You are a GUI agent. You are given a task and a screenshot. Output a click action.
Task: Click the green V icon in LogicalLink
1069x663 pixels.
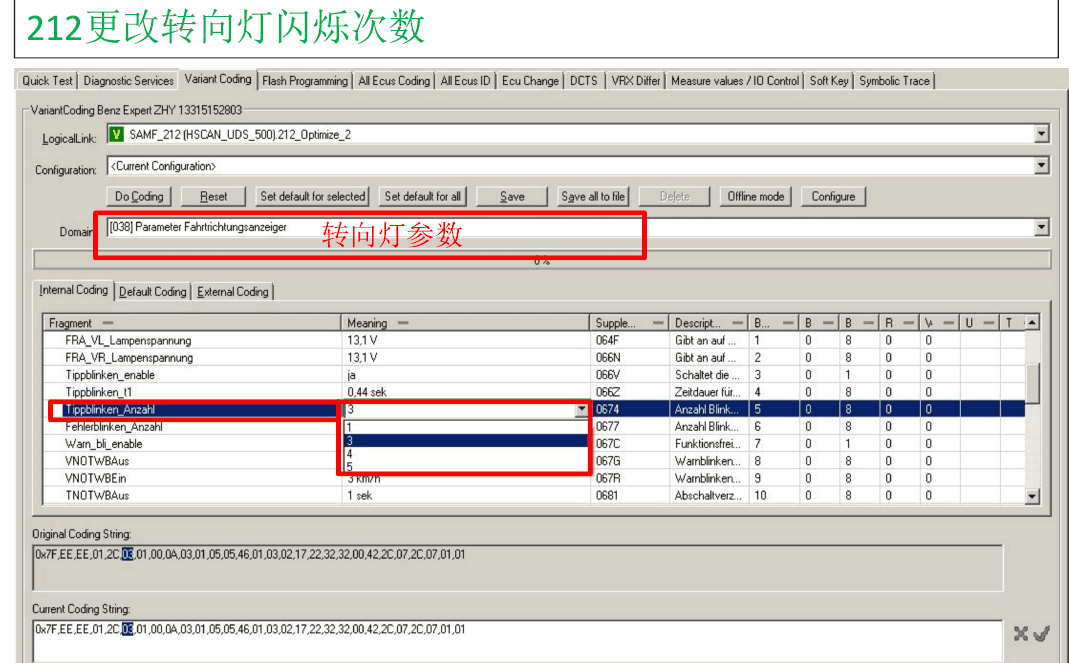tap(117, 135)
